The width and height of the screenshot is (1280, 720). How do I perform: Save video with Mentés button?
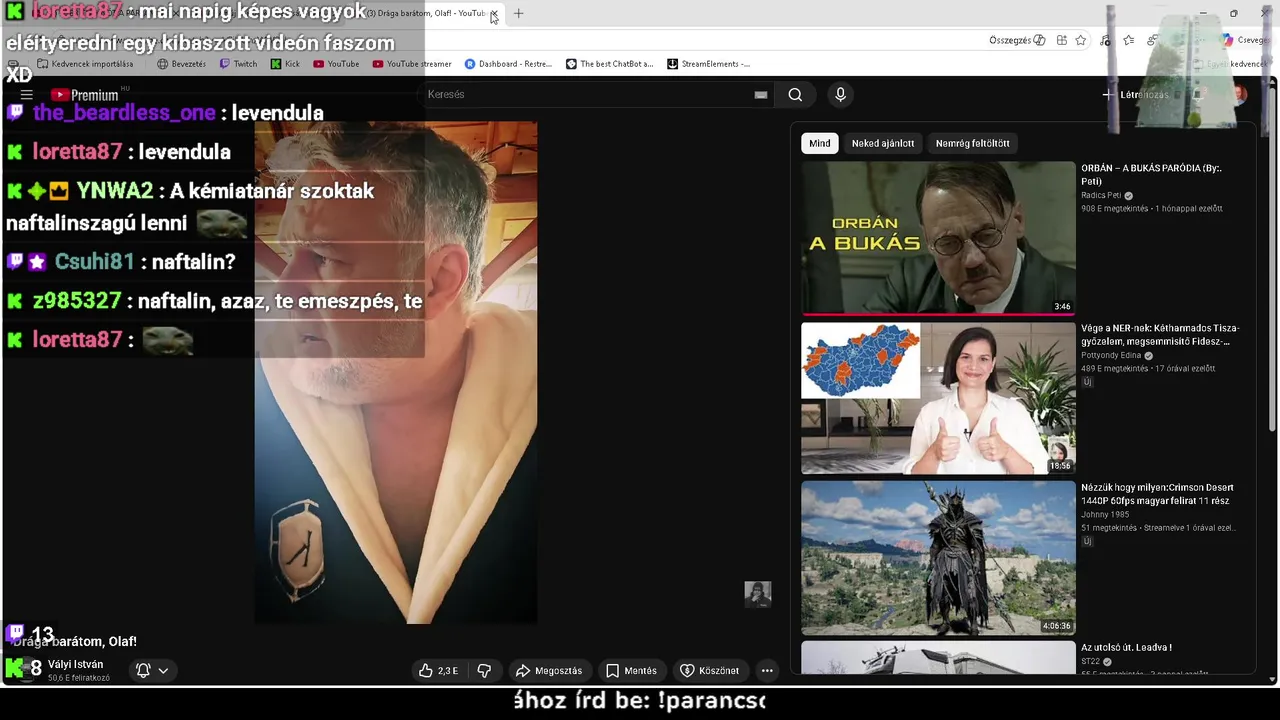point(632,670)
